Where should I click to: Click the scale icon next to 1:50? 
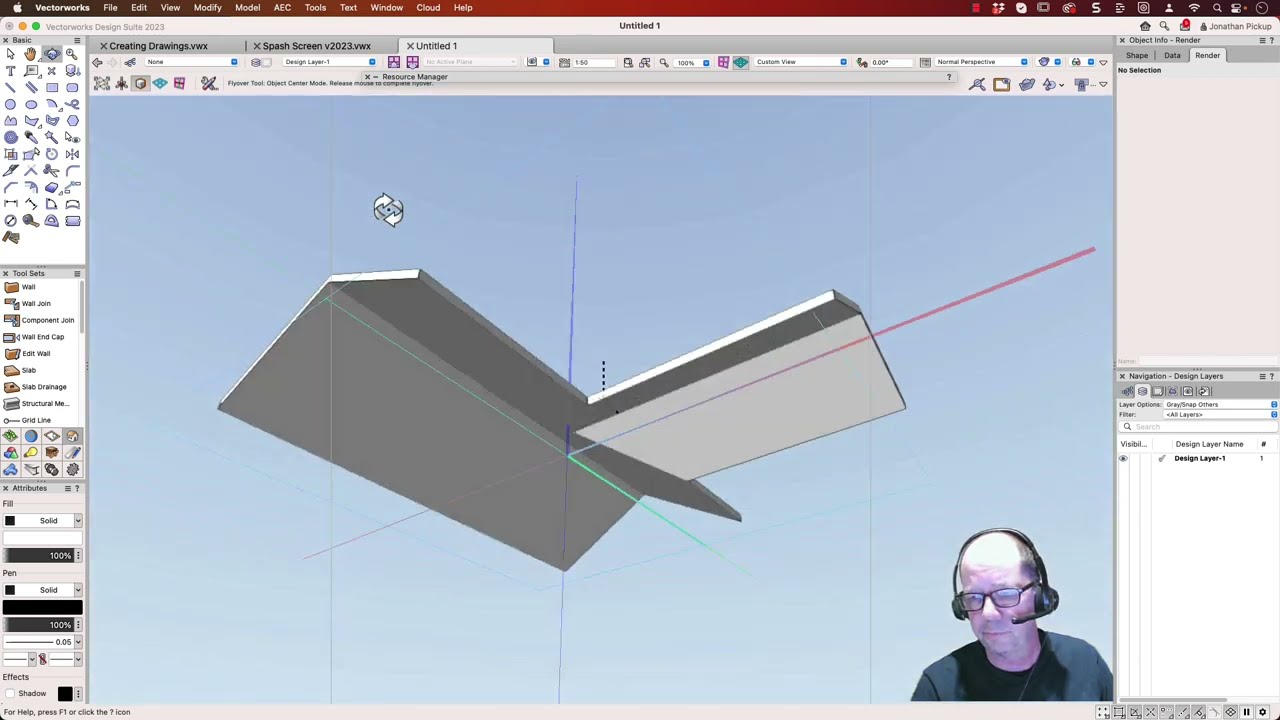[565, 62]
